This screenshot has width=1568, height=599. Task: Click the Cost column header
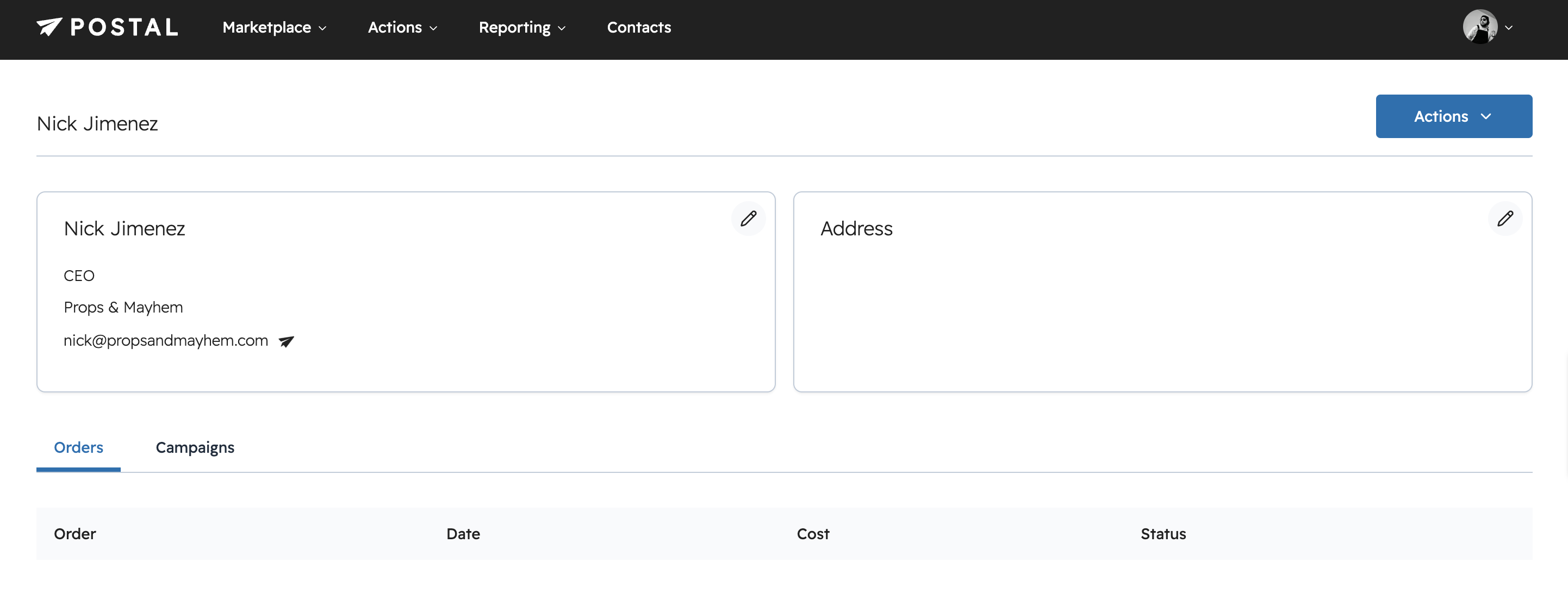tap(813, 534)
